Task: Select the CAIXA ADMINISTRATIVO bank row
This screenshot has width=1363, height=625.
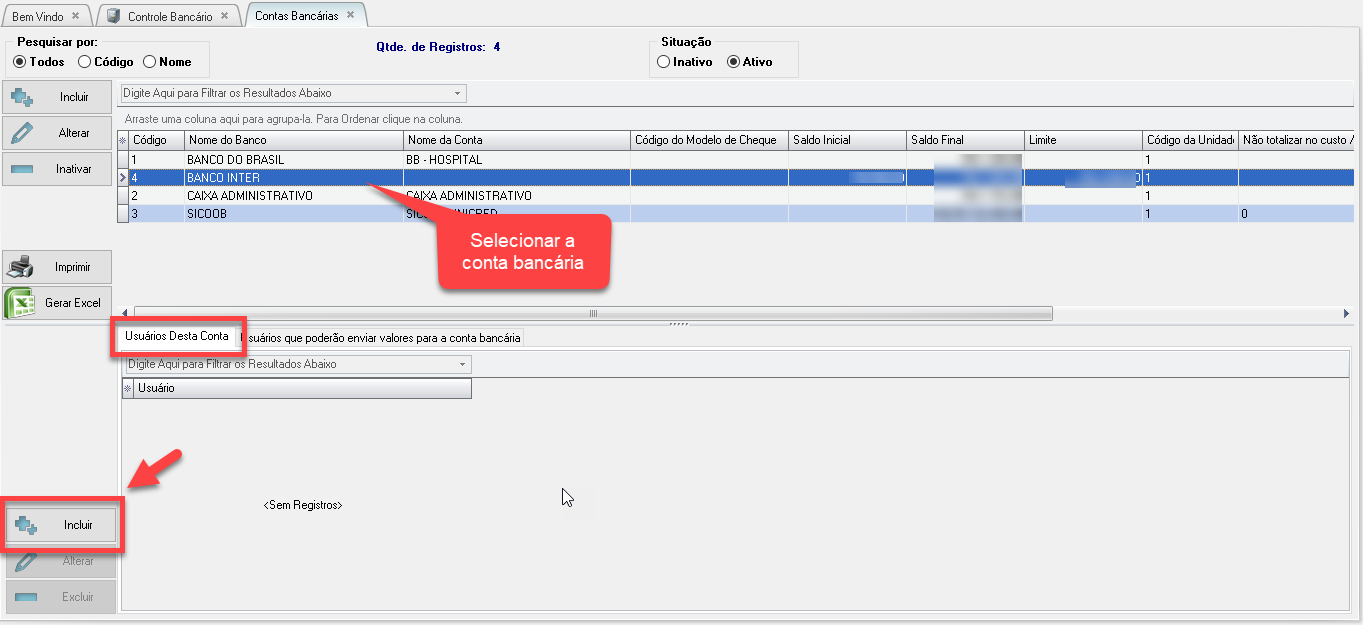Action: 250,196
